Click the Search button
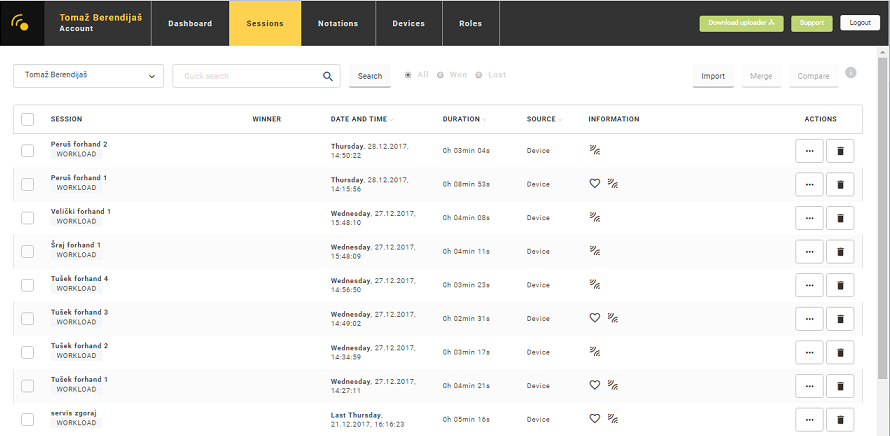The width and height of the screenshot is (890, 436). point(370,76)
